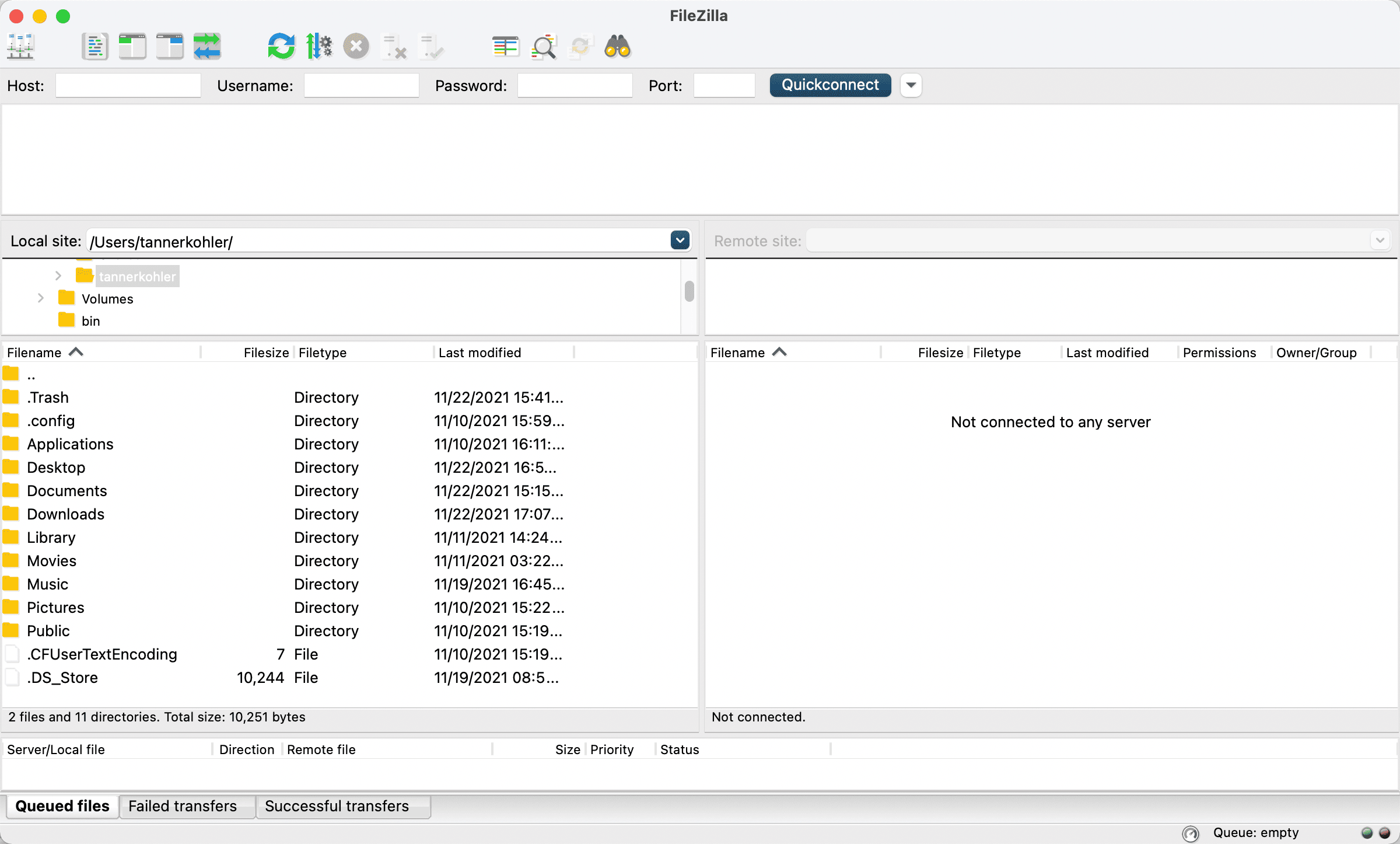1400x844 pixels.
Task: Toggle directory comparison icon
Action: click(x=543, y=47)
